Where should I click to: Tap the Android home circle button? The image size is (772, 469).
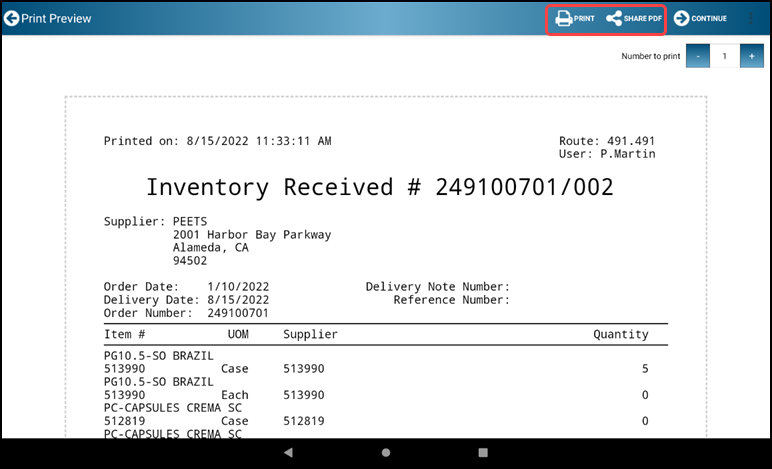click(386, 452)
